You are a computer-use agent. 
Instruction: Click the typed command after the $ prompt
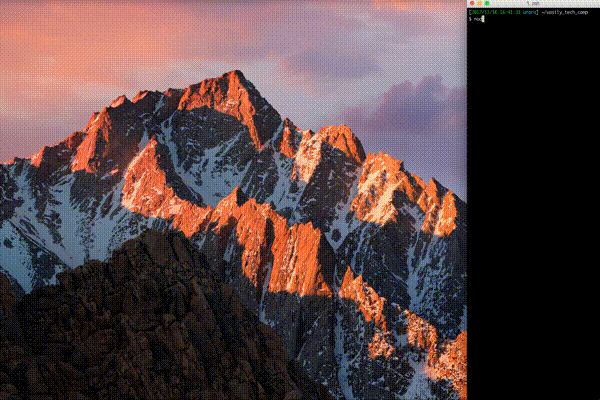478,19
